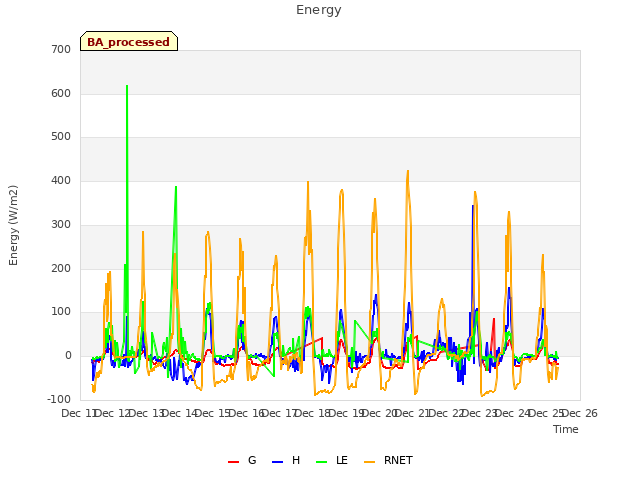Click the 200 y-axis tick label
The width and height of the screenshot is (640, 480).
click(61, 268)
